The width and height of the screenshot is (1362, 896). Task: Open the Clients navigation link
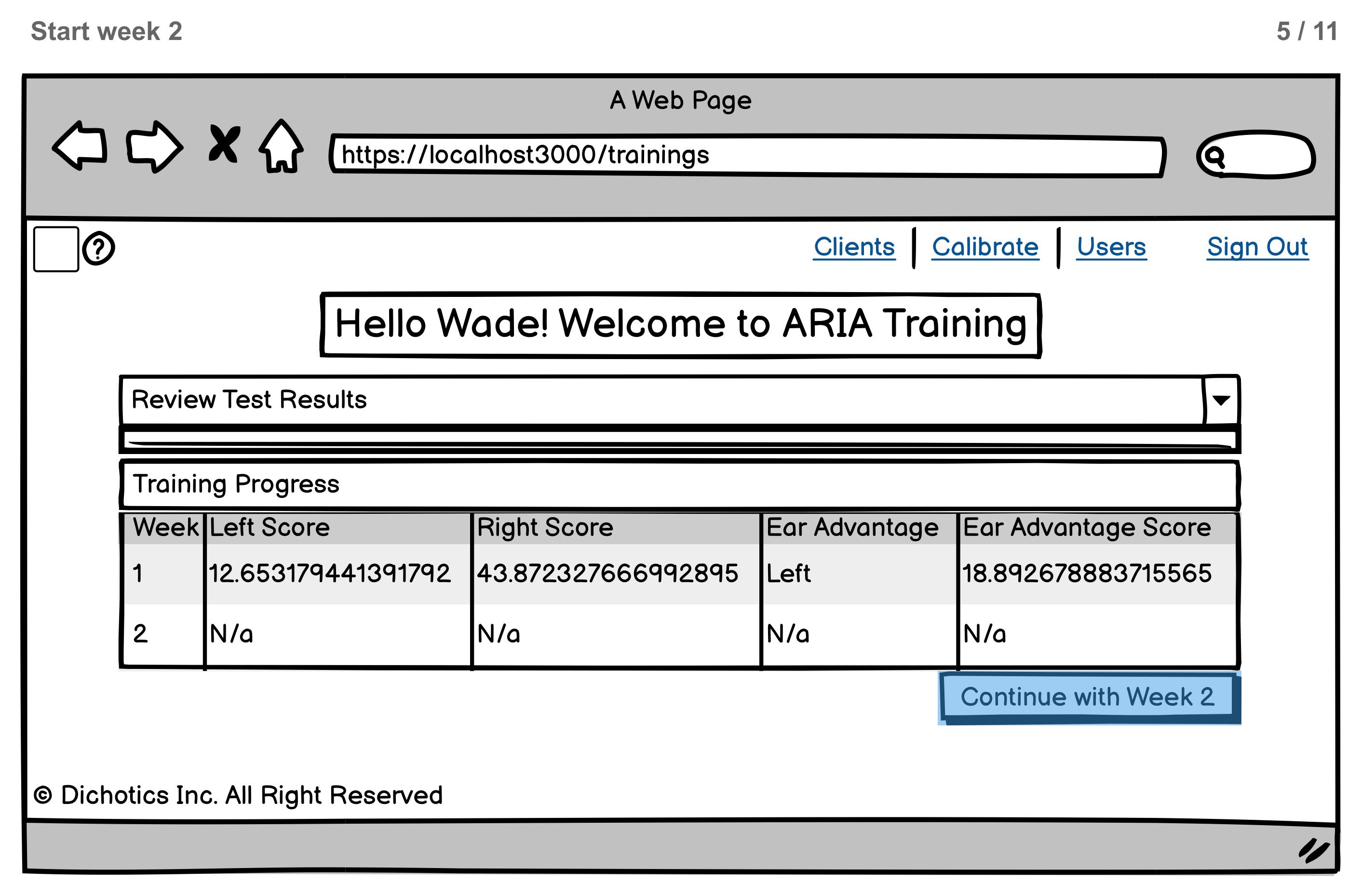coord(854,247)
